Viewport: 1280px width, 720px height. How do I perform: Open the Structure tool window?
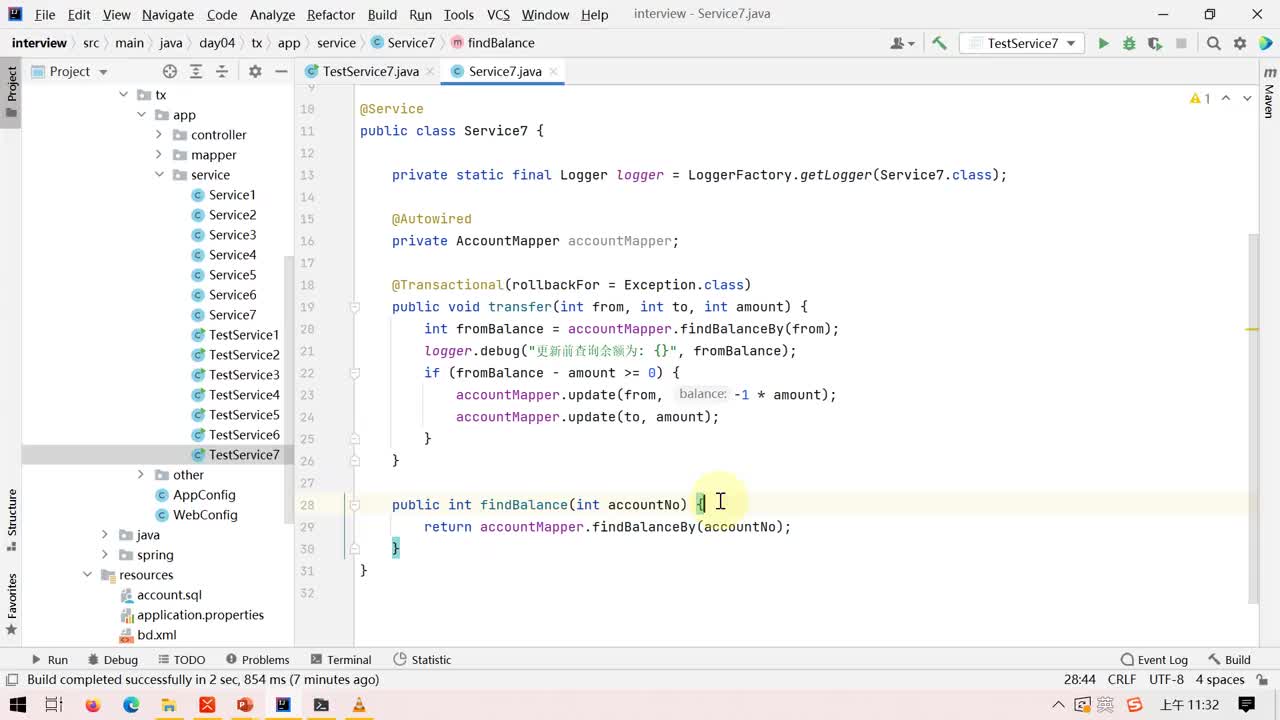point(12,520)
